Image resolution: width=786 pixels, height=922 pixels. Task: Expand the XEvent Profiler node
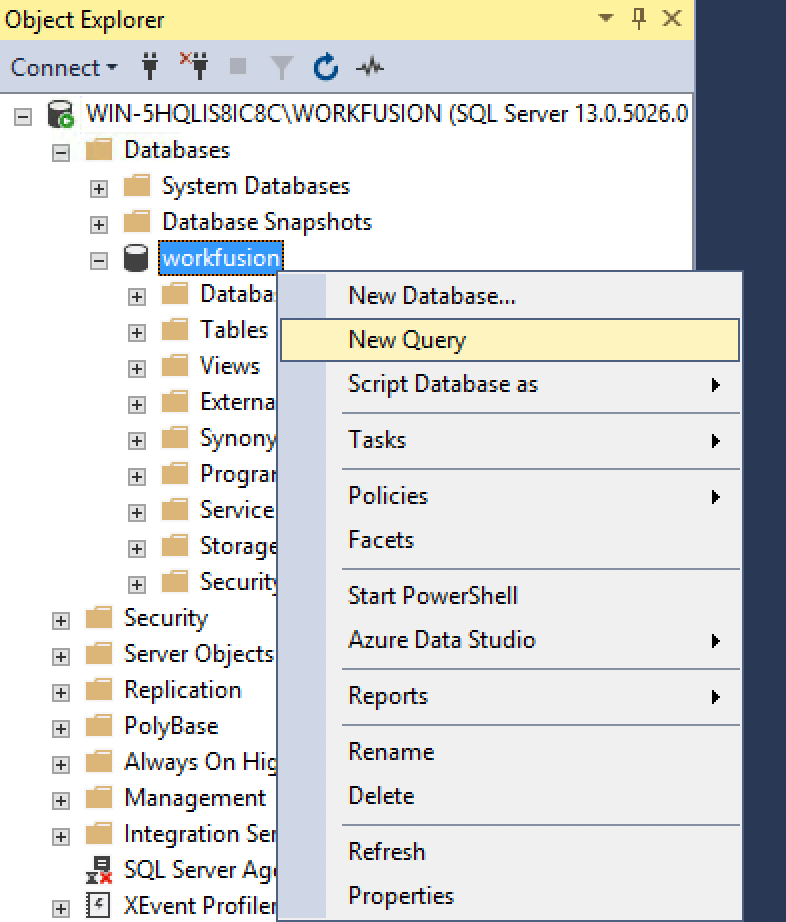[61, 908]
